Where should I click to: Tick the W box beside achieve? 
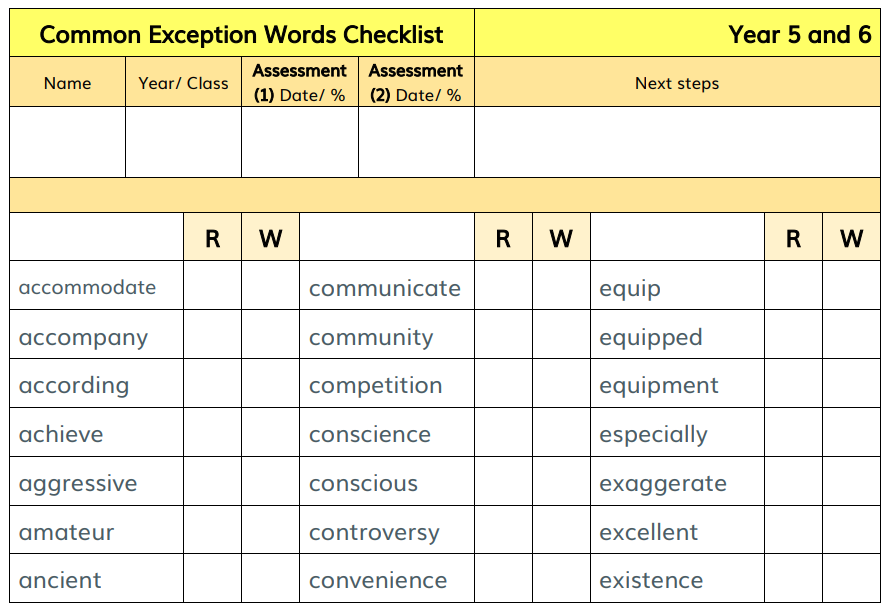[x=270, y=433]
